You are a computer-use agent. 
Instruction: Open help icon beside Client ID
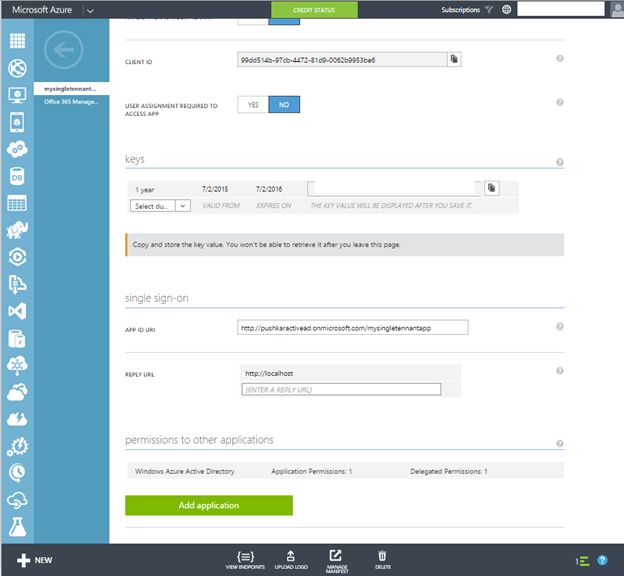(560, 59)
